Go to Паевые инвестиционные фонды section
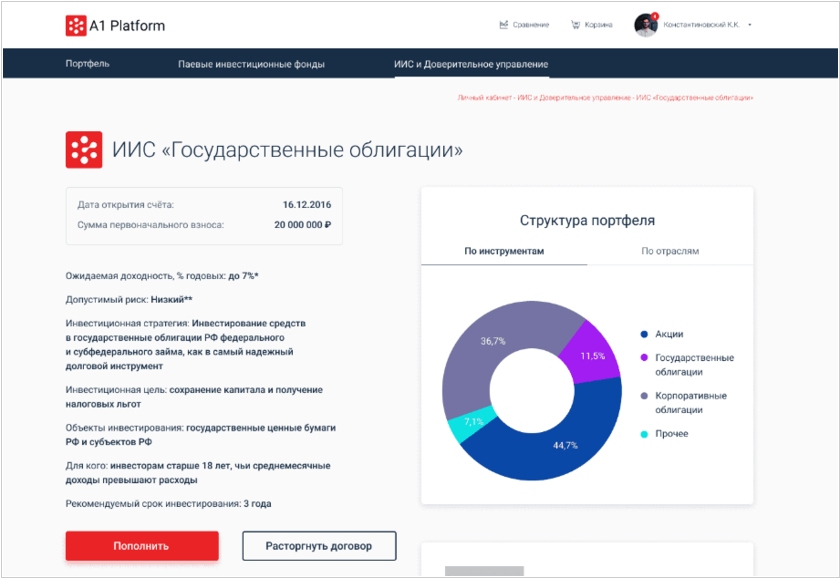 tap(251, 64)
